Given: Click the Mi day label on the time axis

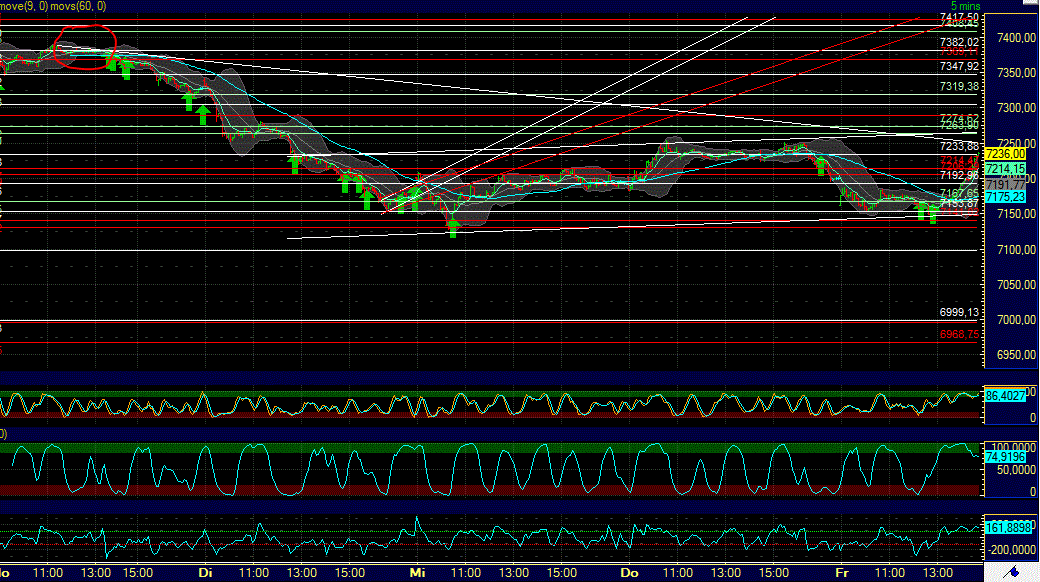Looking at the screenshot, I should point(415,574).
